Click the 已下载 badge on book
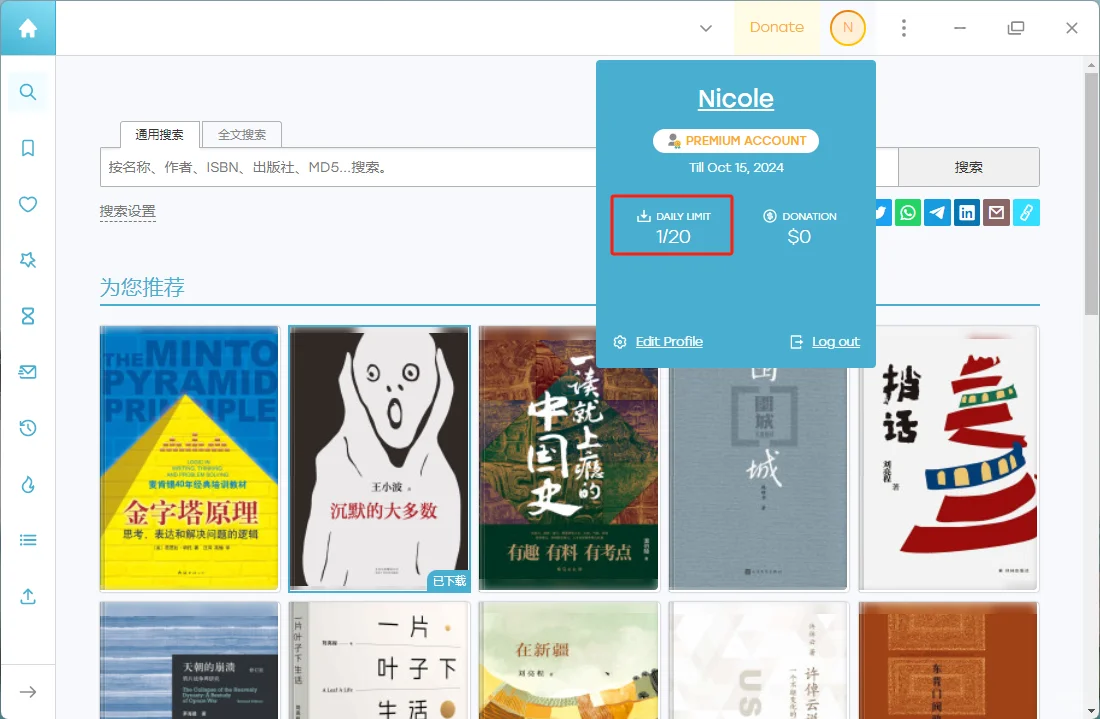1100x719 pixels. 449,581
